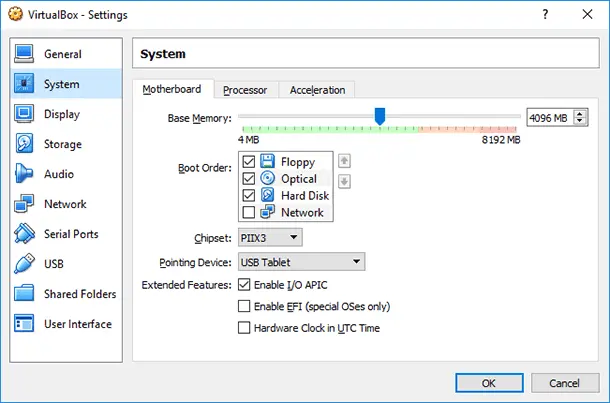
Task: Click the User Interface window icon
Action: coord(24,323)
